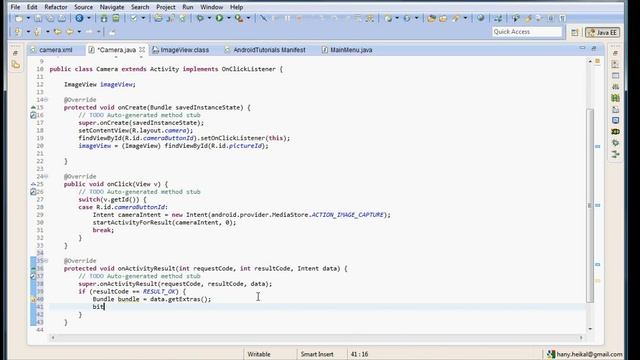This screenshot has width=640, height=360.
Task: Click the Open Perspective icon
Action: coord(575,32)
